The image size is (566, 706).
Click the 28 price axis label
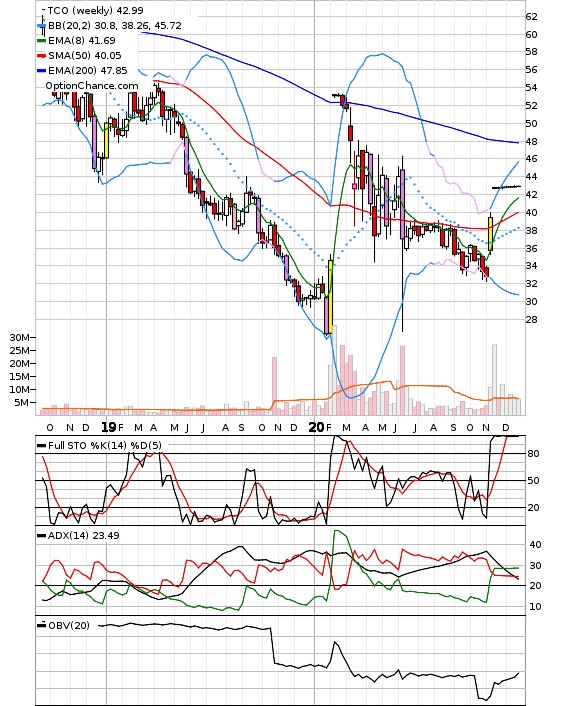(531, 320)
